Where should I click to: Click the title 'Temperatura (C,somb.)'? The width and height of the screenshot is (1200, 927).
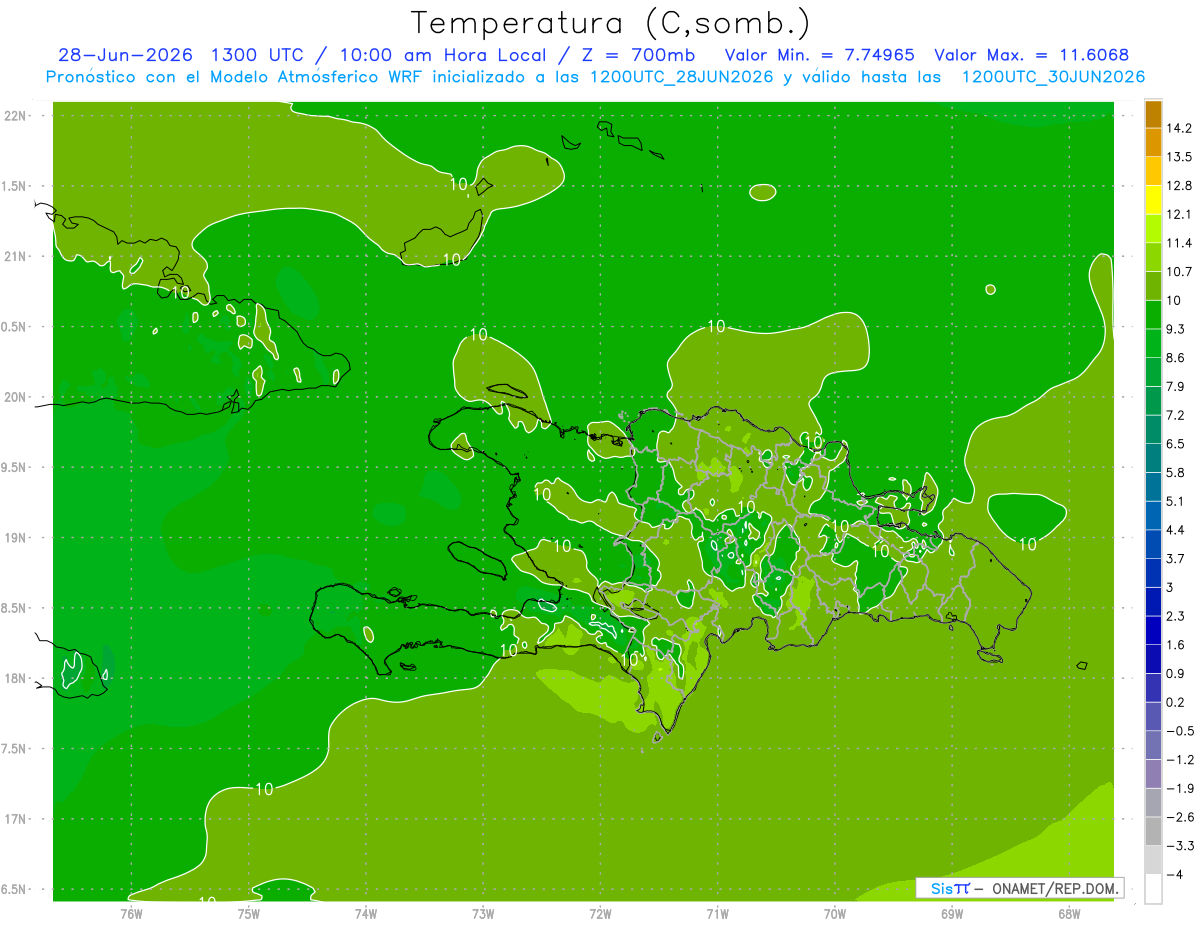[x=611, y=23]
